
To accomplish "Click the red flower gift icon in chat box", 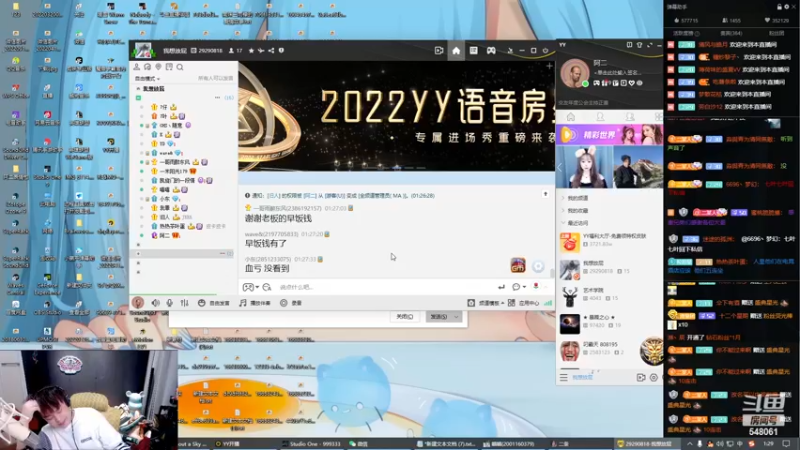I will 536,286.
